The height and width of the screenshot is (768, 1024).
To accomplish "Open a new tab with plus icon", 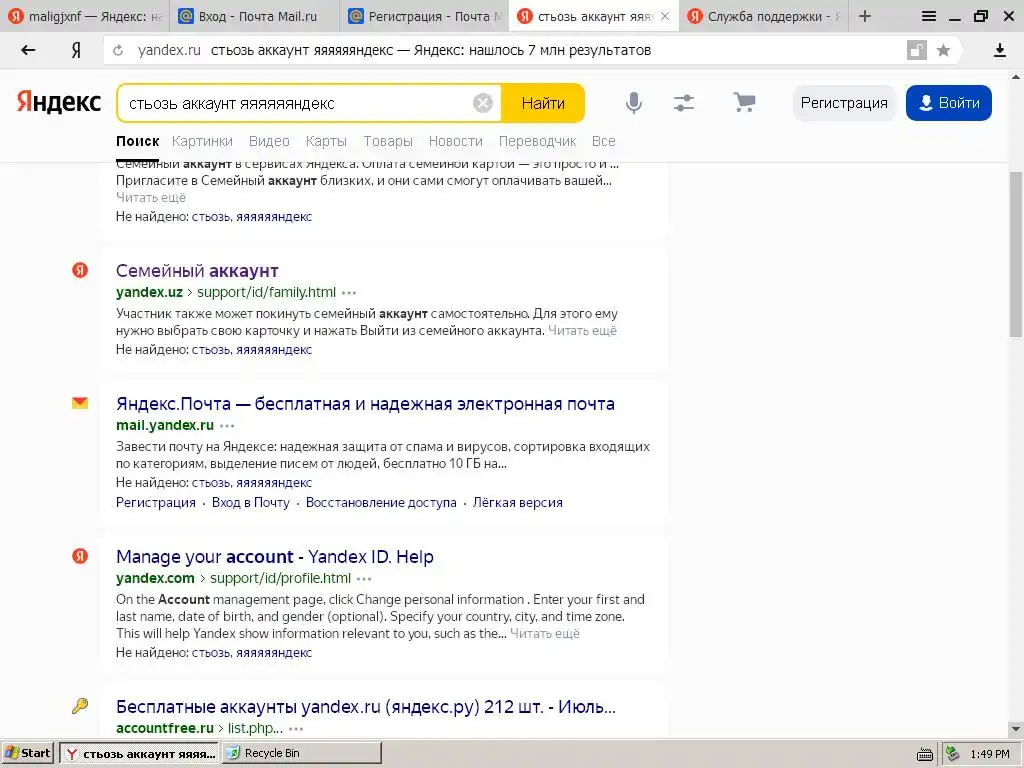I will [x=865, y=16].
